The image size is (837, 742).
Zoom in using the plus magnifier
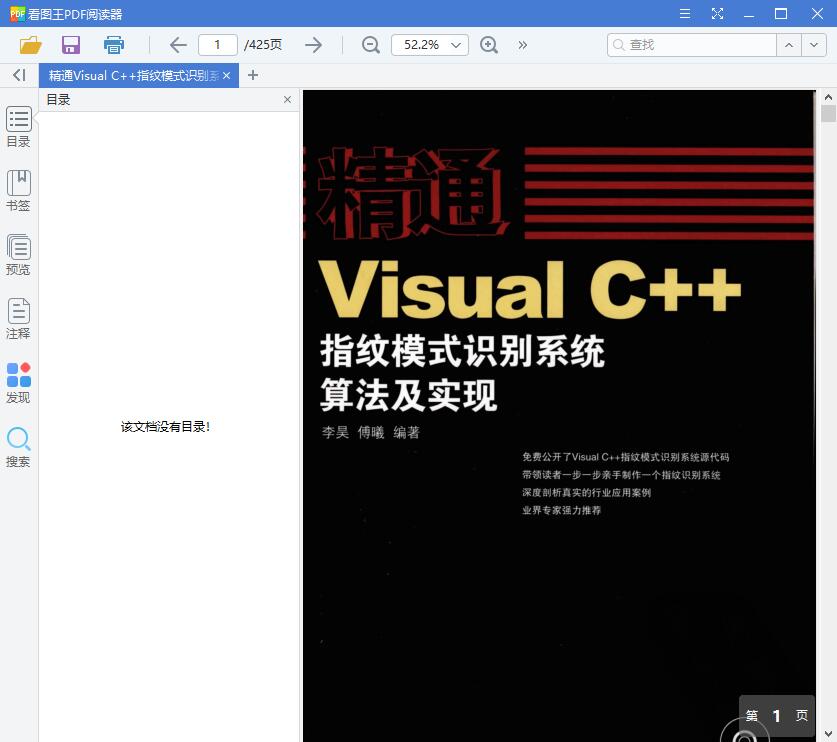[x=489, y=45]
